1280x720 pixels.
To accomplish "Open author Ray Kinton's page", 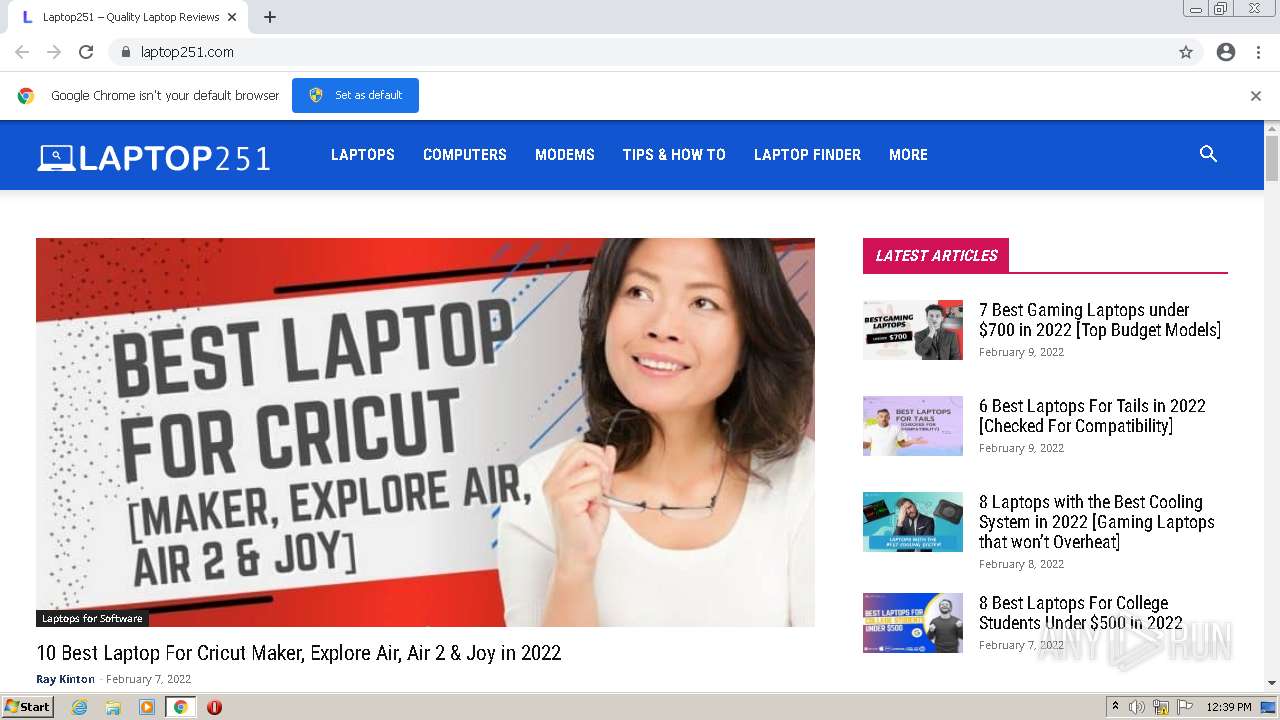I will [x=65, y=679].
